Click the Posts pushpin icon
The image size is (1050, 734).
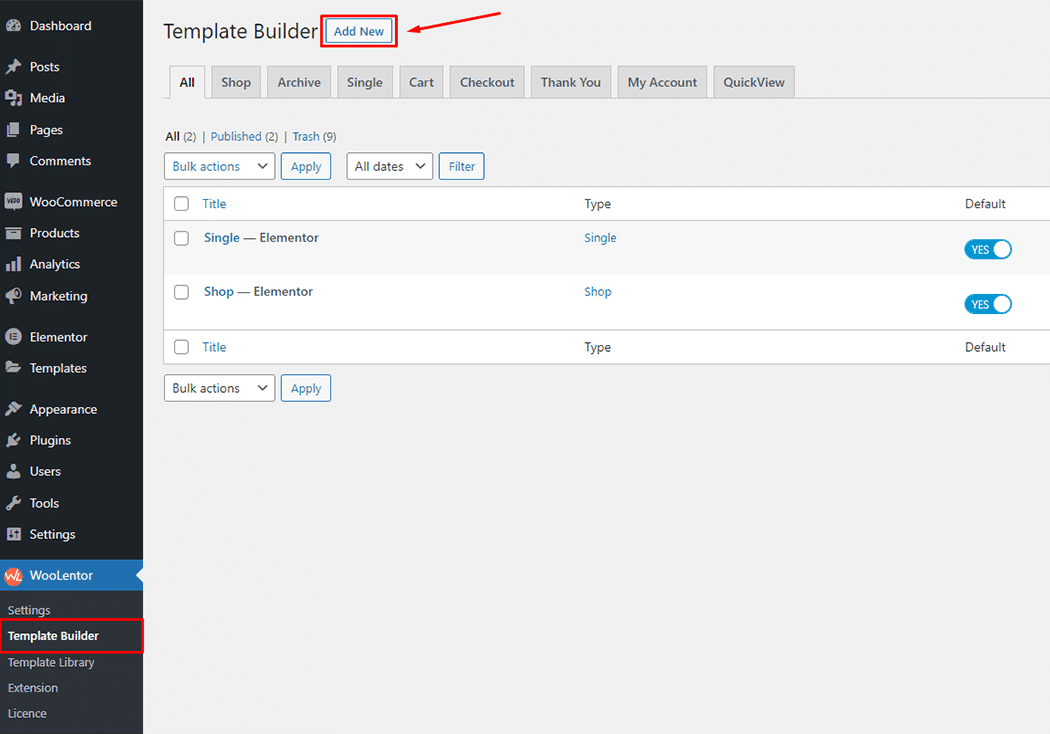(14, 67)
